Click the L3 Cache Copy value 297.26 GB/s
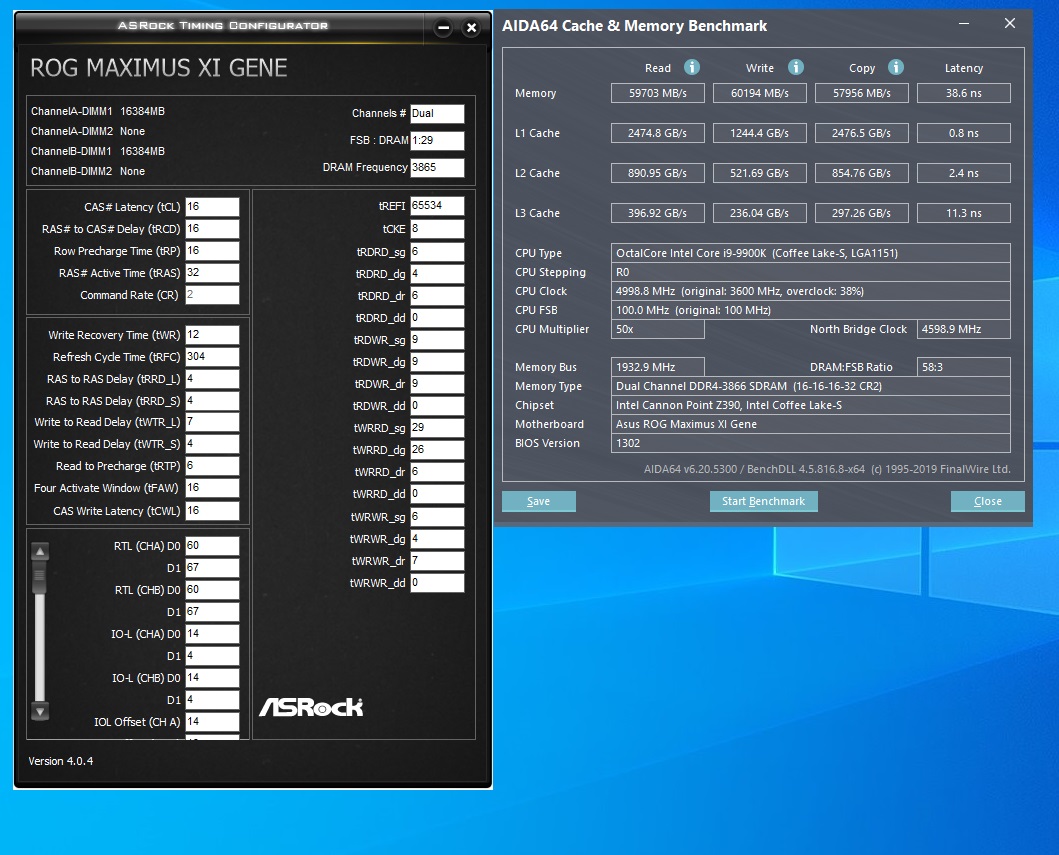Image resolution: width=1059 pixels, height=855 pixels. tap(862, 213)
